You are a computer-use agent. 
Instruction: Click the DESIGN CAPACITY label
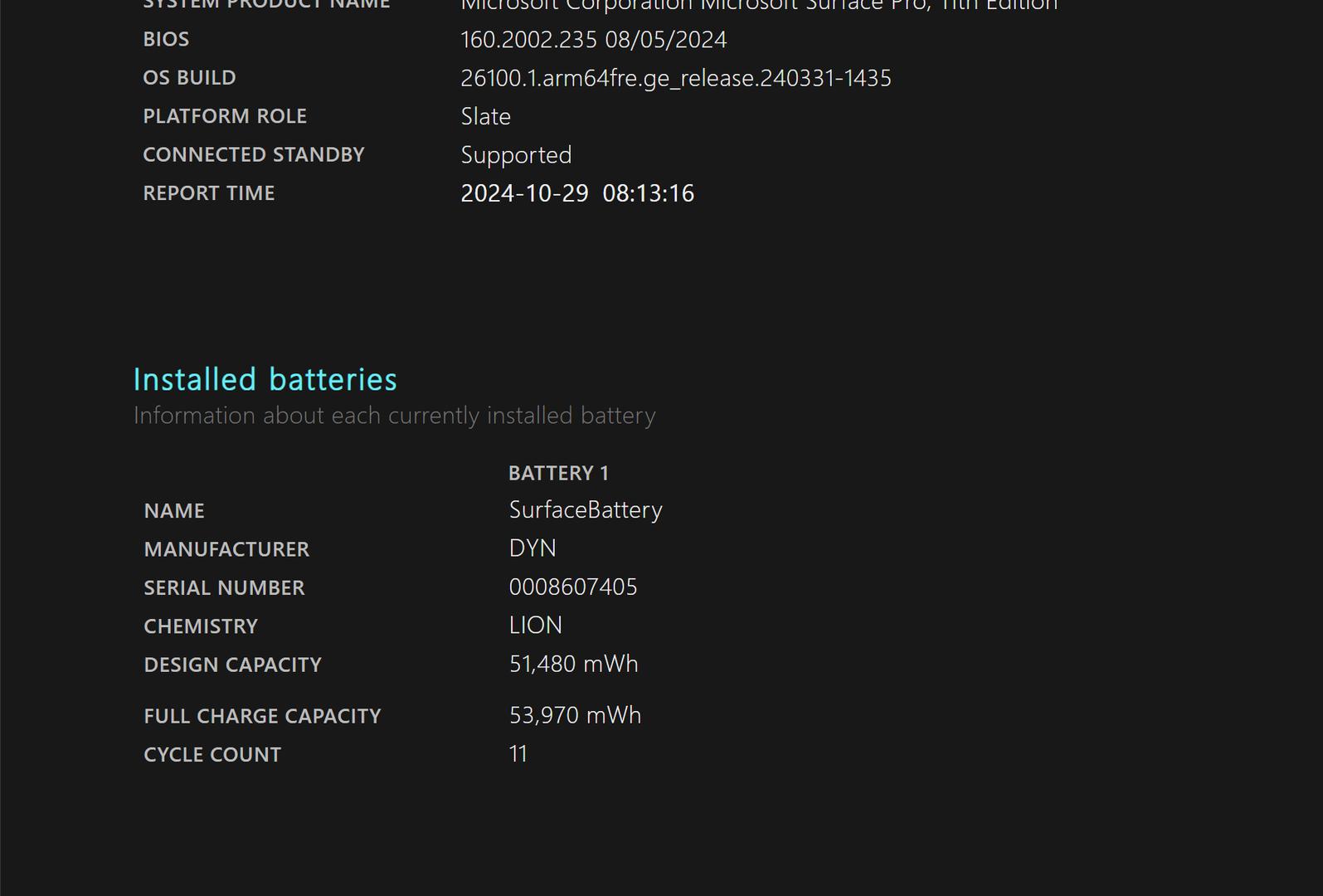tap(232, 665)
